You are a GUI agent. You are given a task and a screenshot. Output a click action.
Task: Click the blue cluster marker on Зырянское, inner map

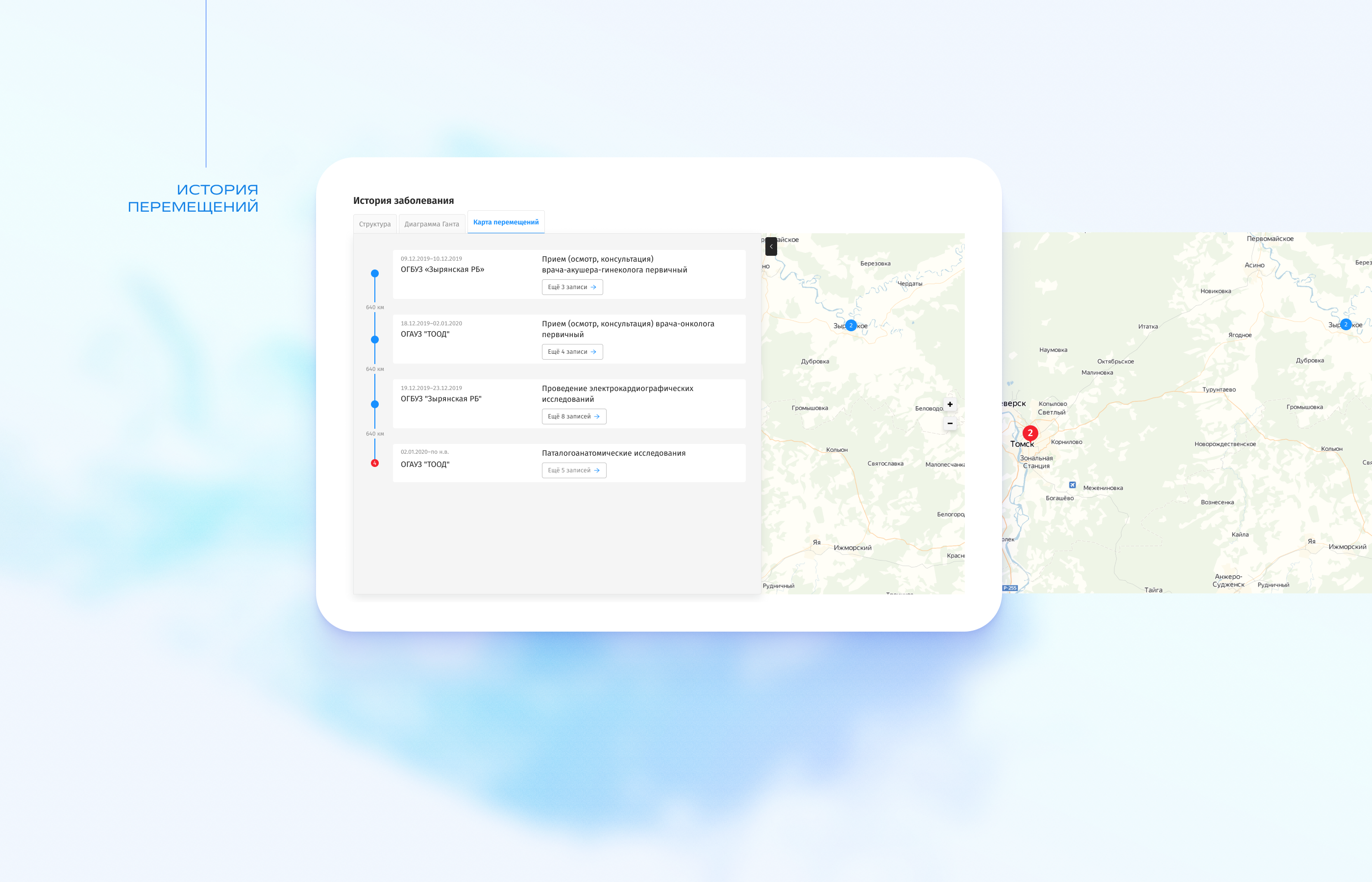point(851,325)
